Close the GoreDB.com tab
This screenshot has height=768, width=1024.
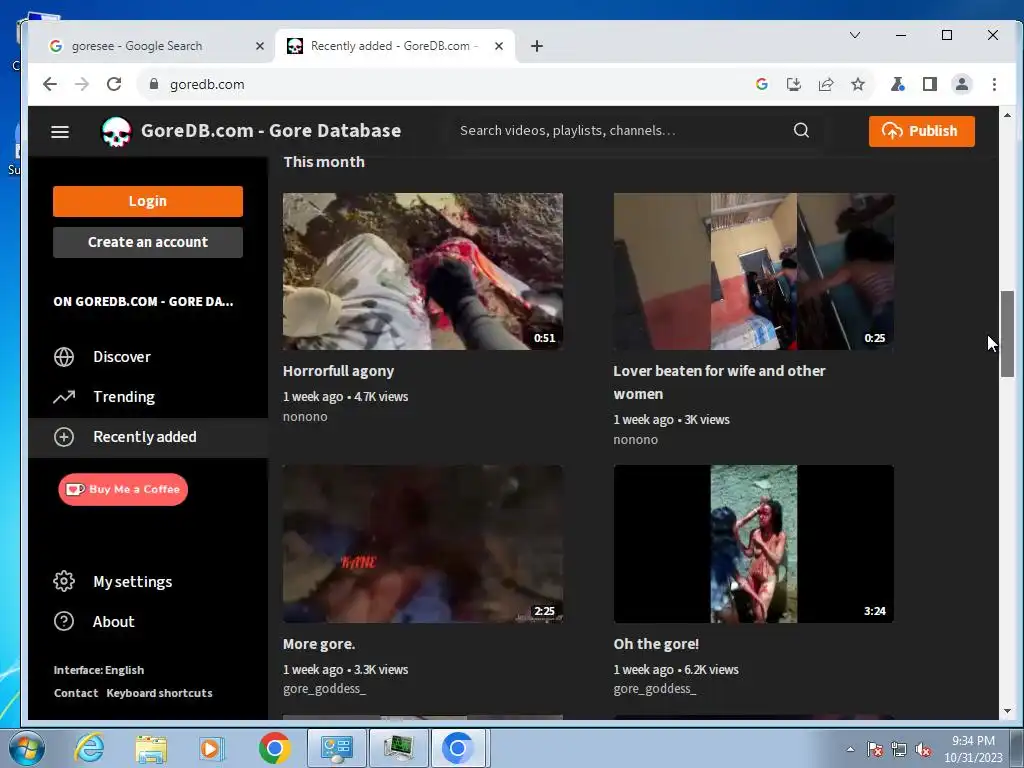pyautogui.click(x=499, y=46)
